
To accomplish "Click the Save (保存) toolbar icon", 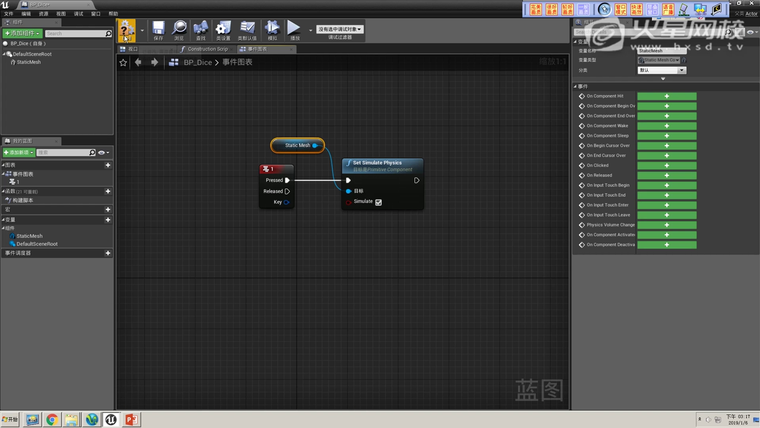I will pyautogui.click(x=158, y=30).
